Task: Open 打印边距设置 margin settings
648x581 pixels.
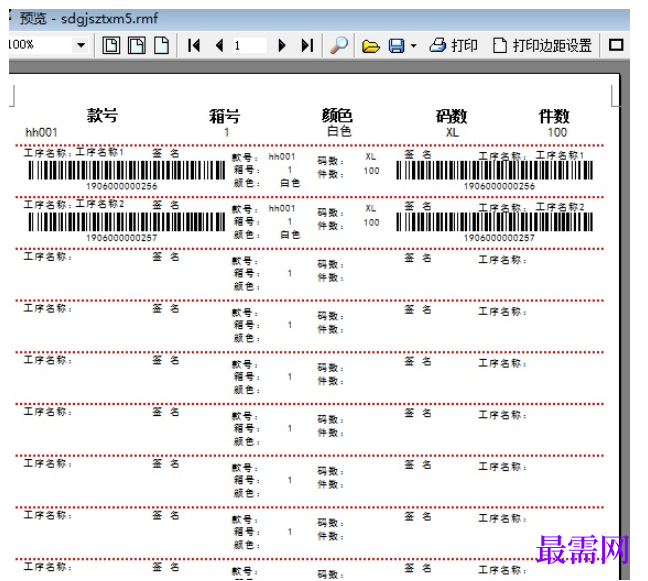Action: point(542,45)
